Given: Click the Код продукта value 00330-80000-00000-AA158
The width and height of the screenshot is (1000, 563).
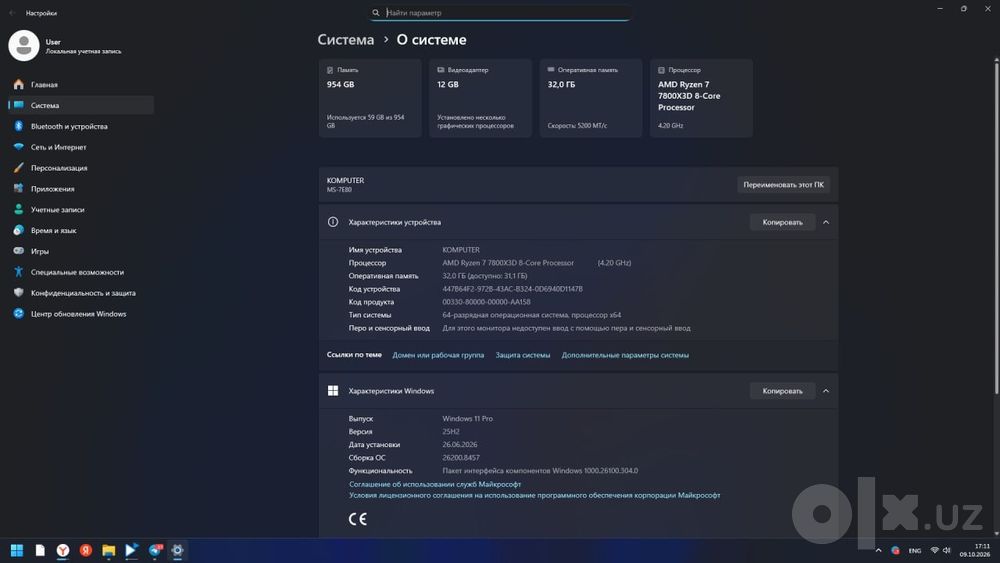Looking at the screenshot, I should click(x=486, y=302).
